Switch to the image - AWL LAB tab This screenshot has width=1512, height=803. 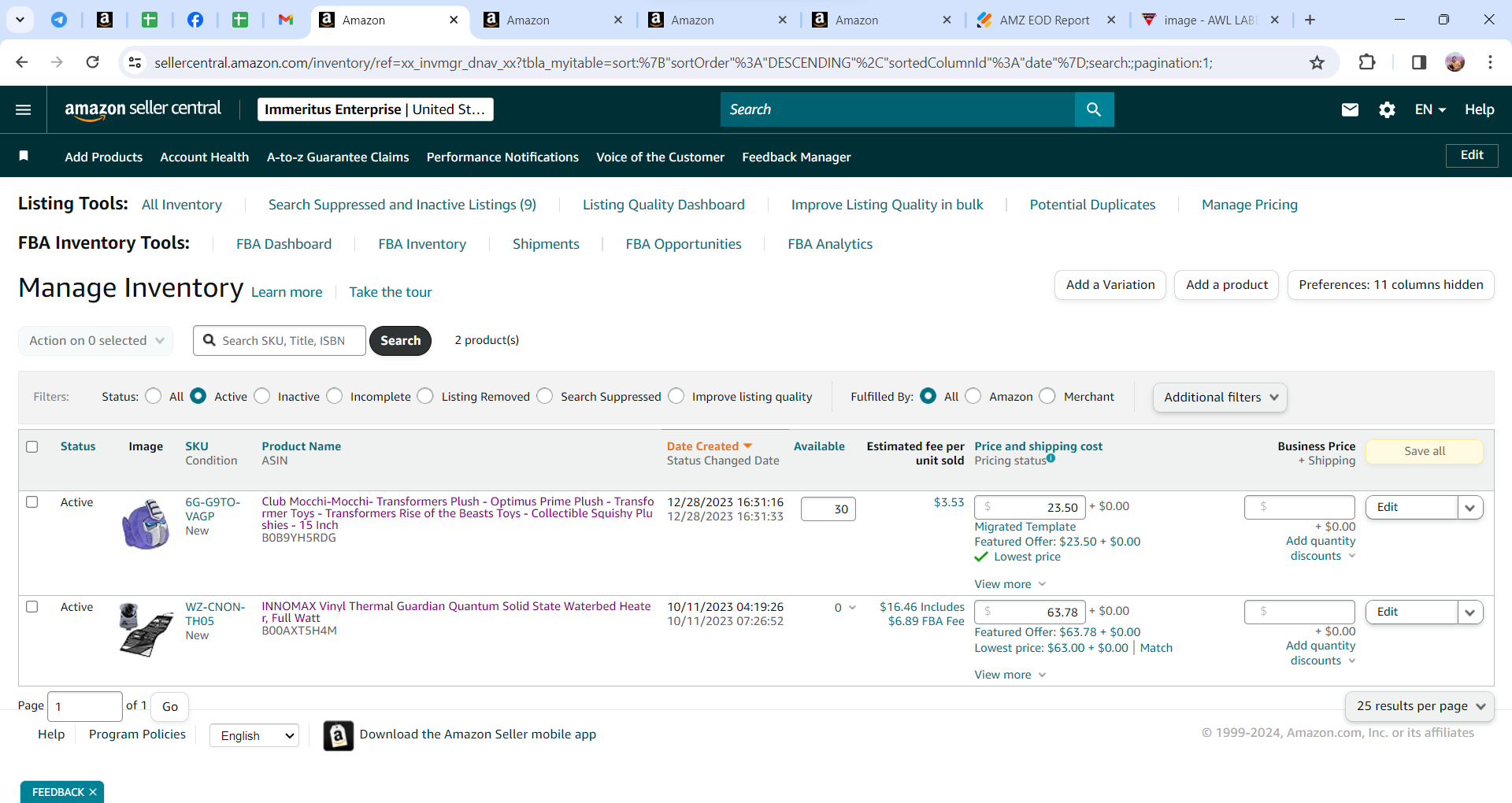1210,20
